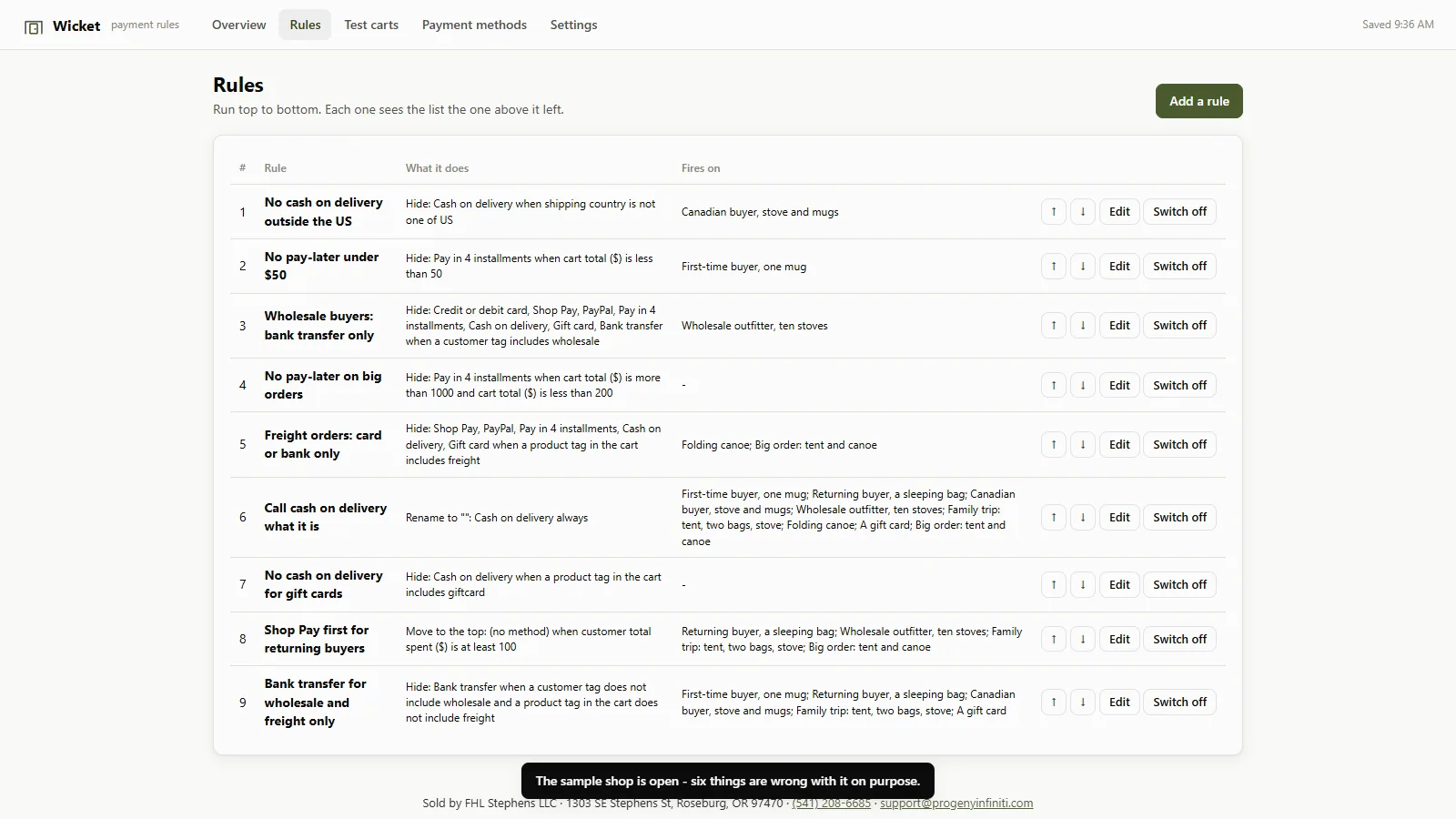Switch off 'No pay-later under $50' rule
This screenshot has width=1456, height=819.
click(1179, 267)
